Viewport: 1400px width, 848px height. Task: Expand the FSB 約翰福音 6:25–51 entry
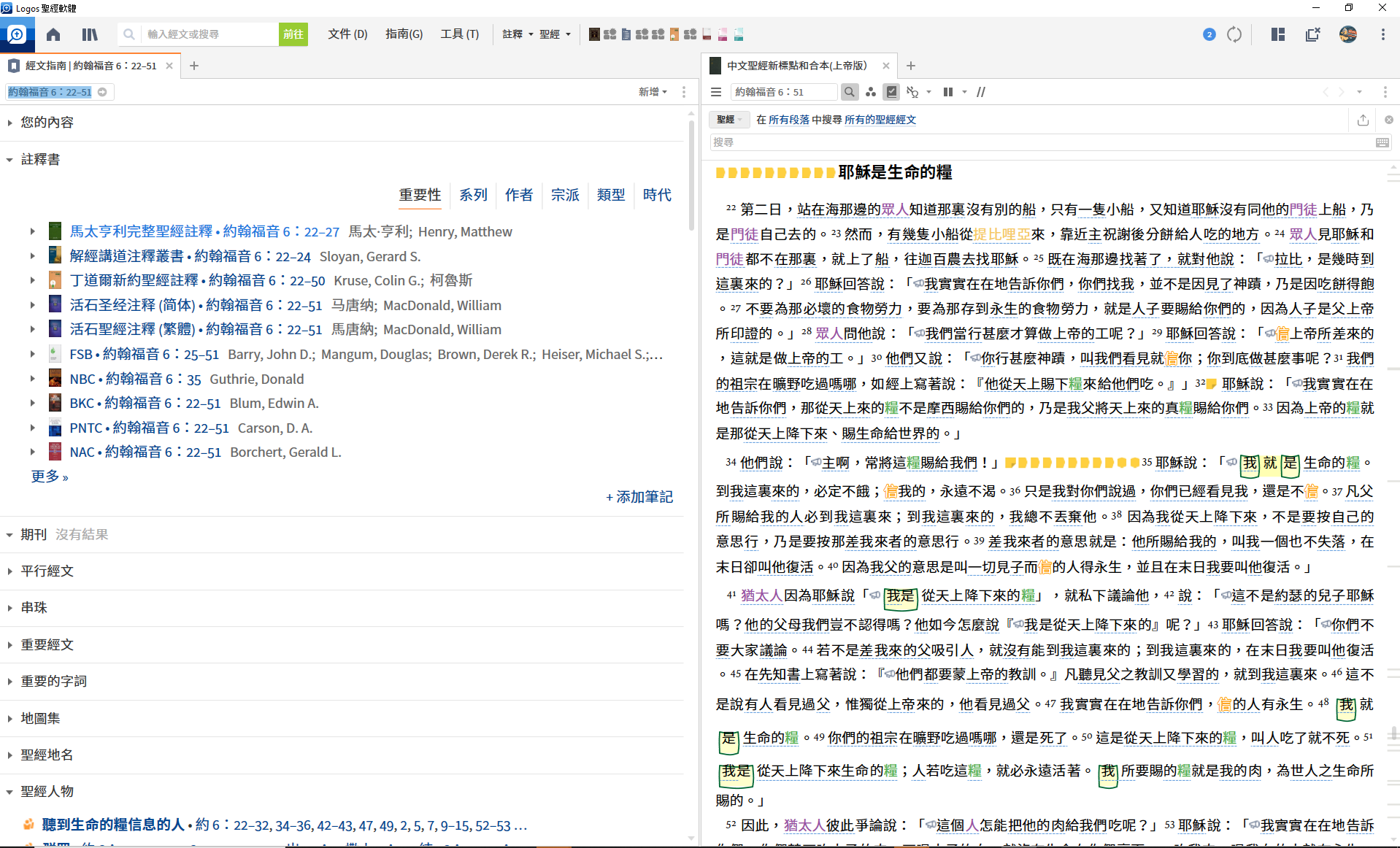point(32,354)
